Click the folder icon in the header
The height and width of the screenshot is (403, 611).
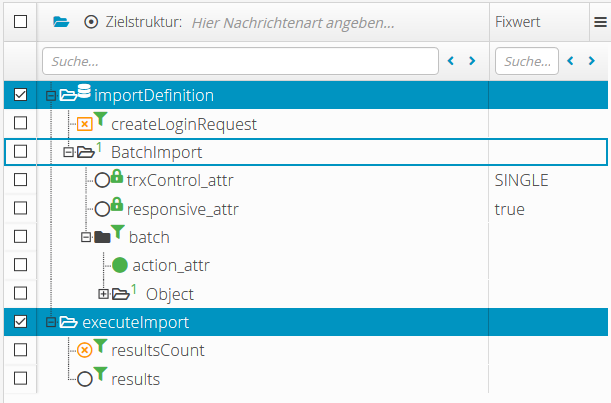[61, 21]
